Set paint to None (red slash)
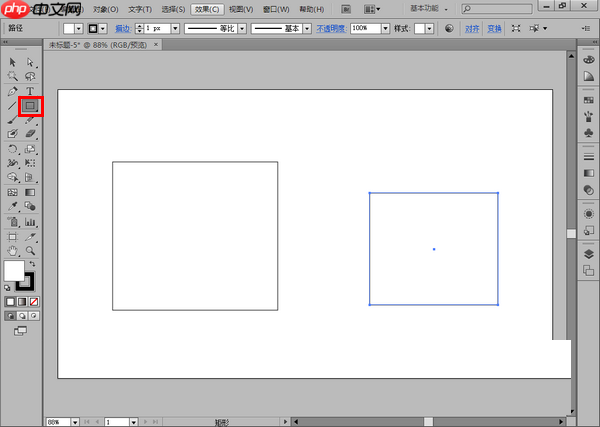This screenshot has height=427, width=600. [34, 300]
